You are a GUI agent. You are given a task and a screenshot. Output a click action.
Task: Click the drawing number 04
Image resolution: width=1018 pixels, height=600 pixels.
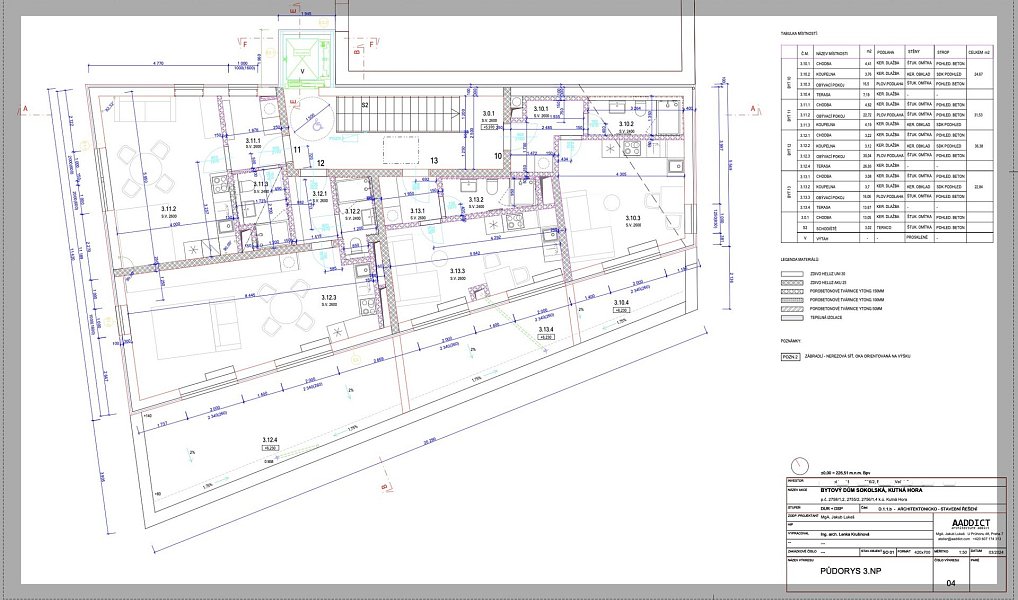pos(952,583)
